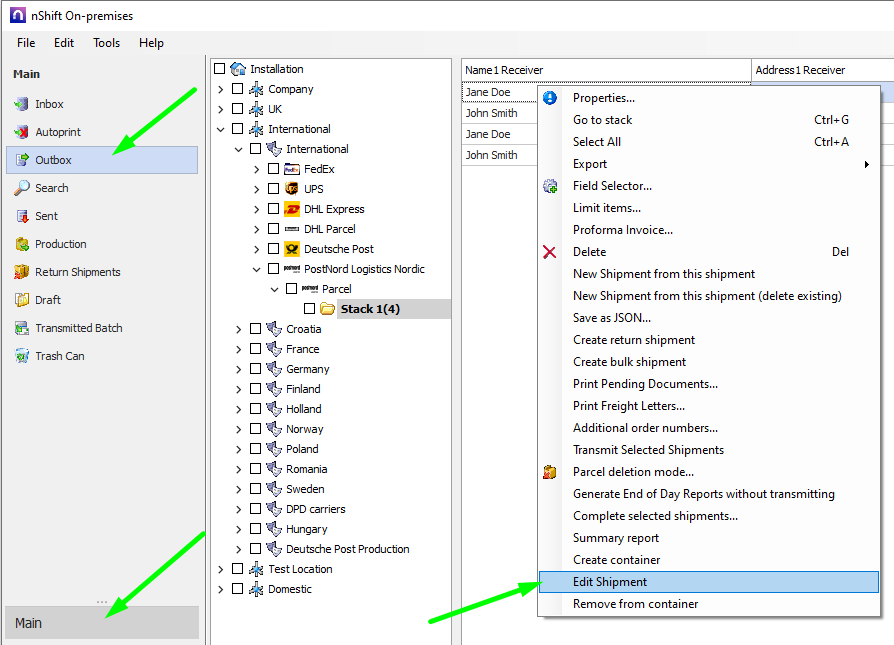The image size is (894, 645).
Task: Click the Production icon in sidebar
Action: tap(22, 244)
